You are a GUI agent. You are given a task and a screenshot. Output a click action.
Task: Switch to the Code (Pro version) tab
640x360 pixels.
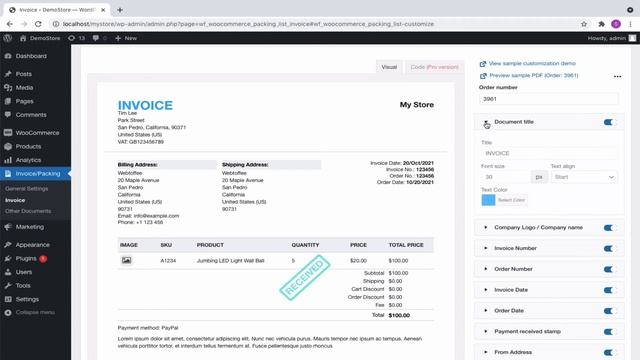(434, 67)
